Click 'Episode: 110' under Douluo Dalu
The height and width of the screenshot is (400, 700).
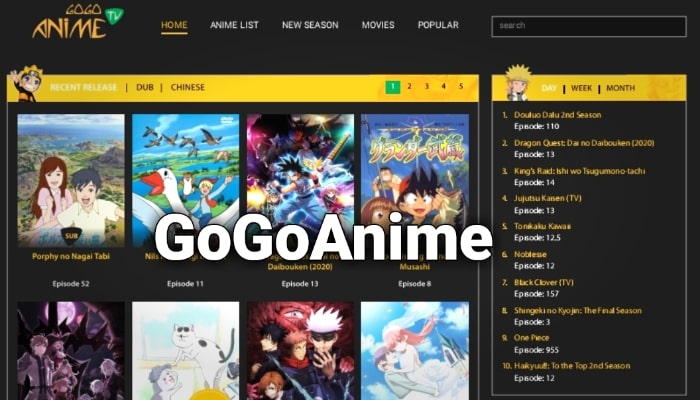pos(537,126)
